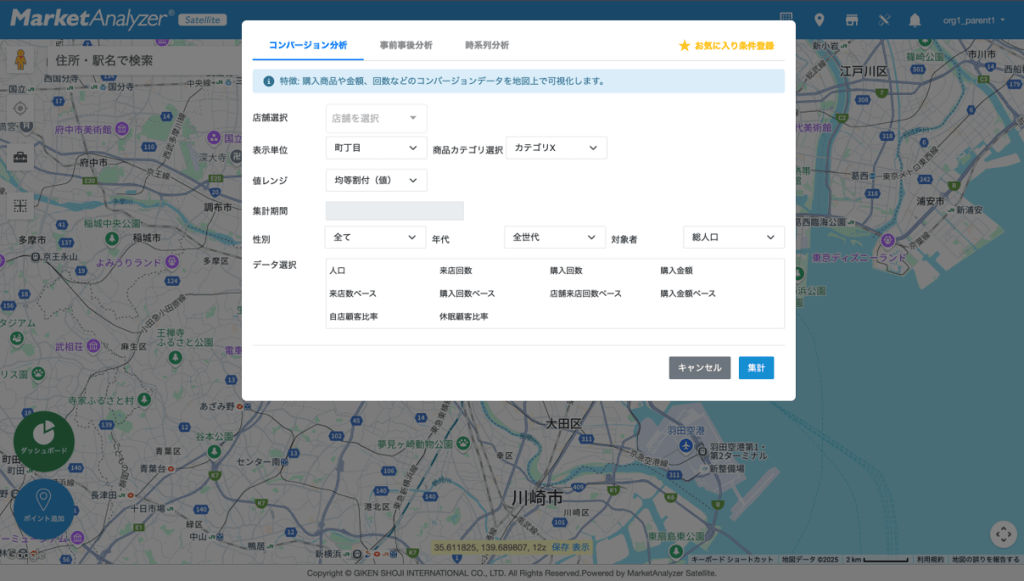Open the 年代 全世代 dropdown
Viewport: 1024px width, 581px height.
(554, 238)
